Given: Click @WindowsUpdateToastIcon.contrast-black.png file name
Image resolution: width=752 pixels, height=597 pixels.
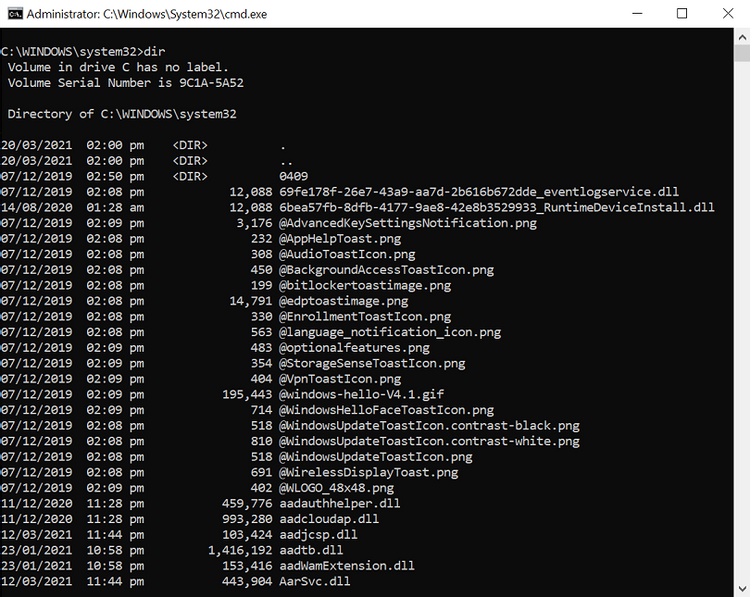Looking at the screenshot, I should coord(429,425).
